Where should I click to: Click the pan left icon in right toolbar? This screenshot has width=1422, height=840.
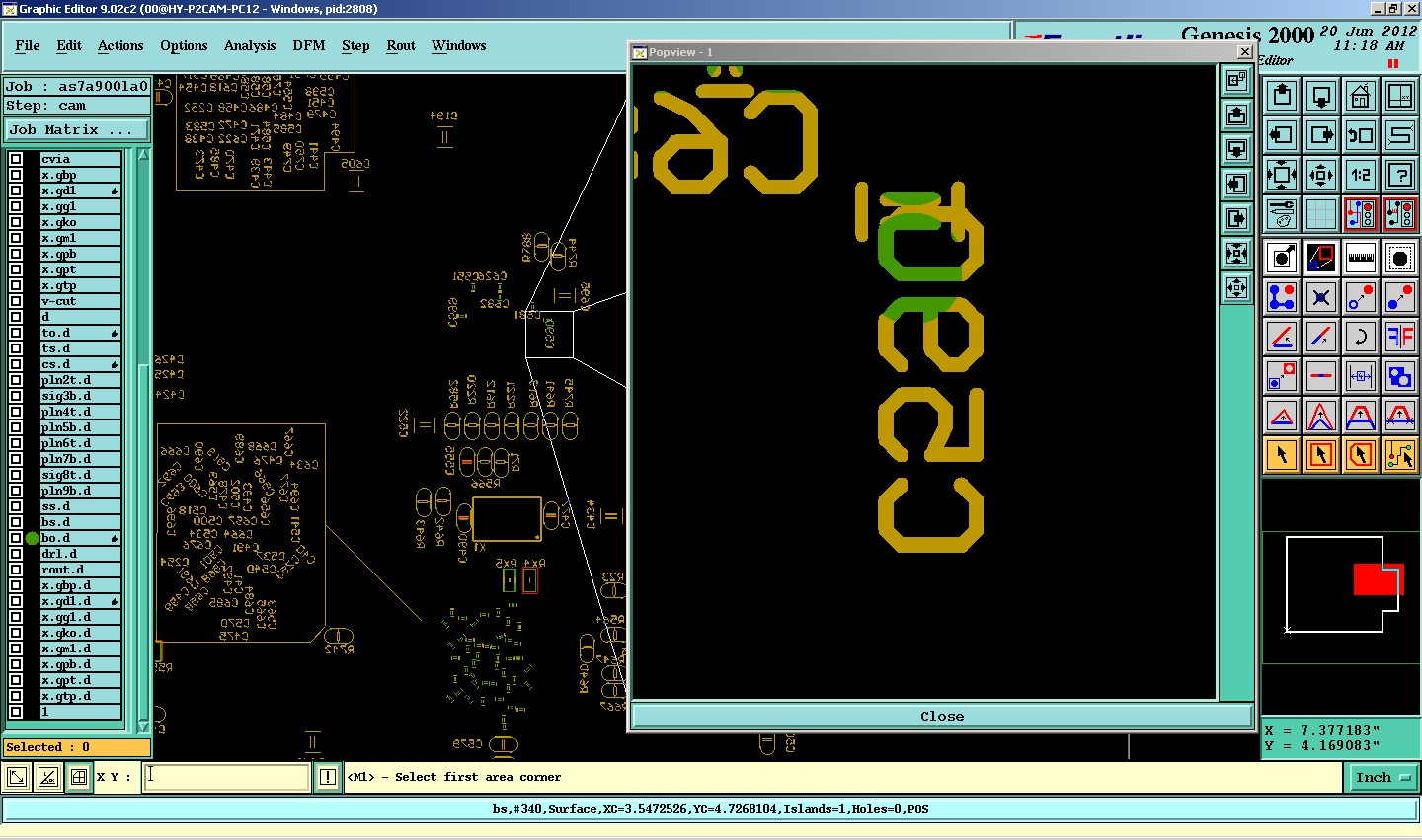pos(1282,135)
